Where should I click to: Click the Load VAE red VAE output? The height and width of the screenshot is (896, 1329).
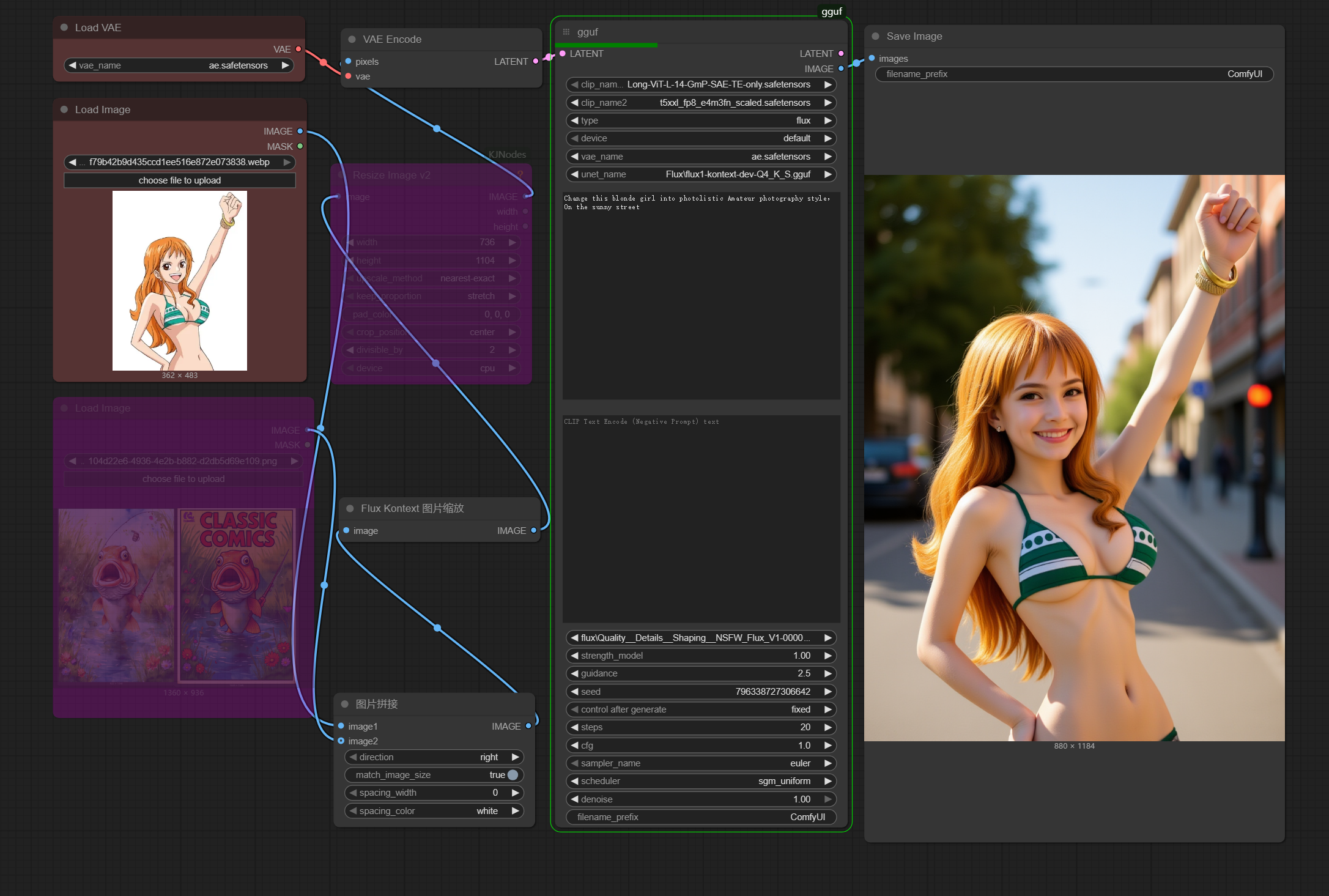click(x=298, y=49)
